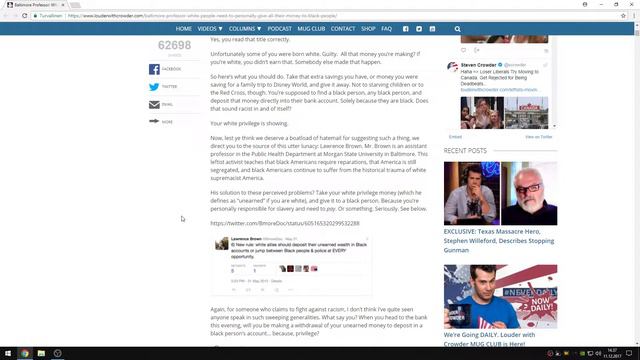Open MUG CLUB navigation item
The width and height of the screenshot is (640, 360).
click(311, 29)
